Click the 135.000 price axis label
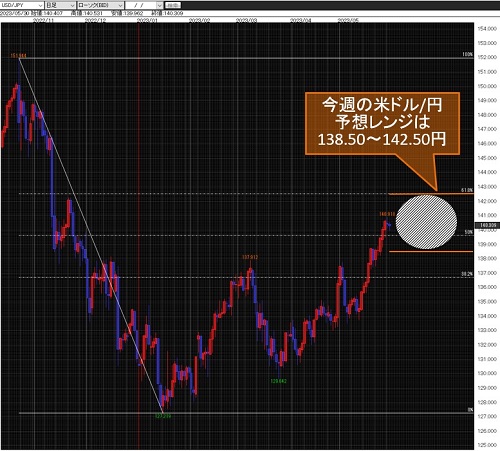 487,301
